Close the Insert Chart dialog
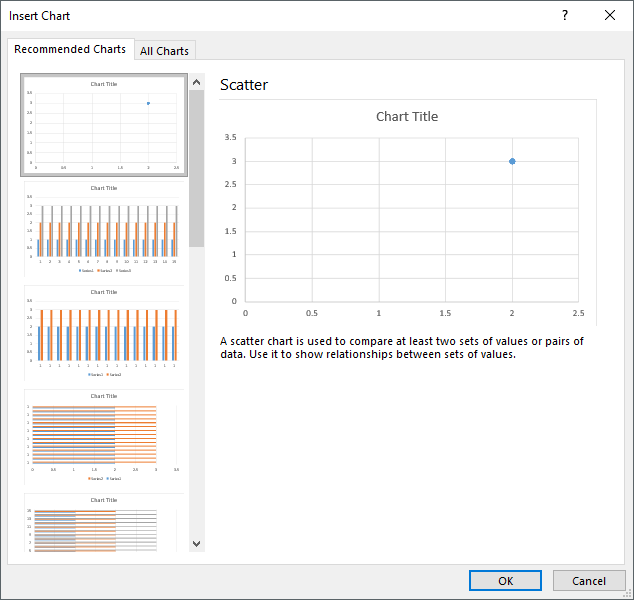The width and height of the screenshot is (634, 600). coord(610,15)
